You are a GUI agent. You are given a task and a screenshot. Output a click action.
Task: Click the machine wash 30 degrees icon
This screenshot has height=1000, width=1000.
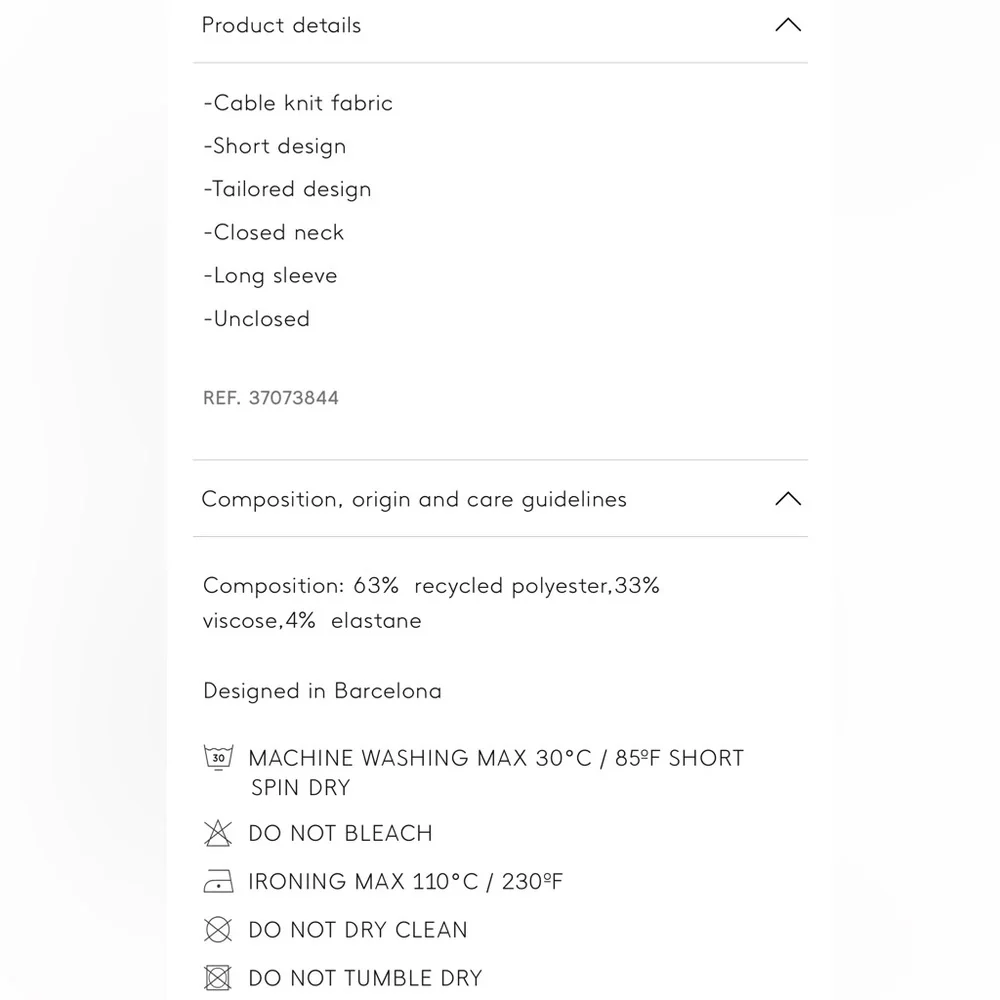click(x=218, y=758)
